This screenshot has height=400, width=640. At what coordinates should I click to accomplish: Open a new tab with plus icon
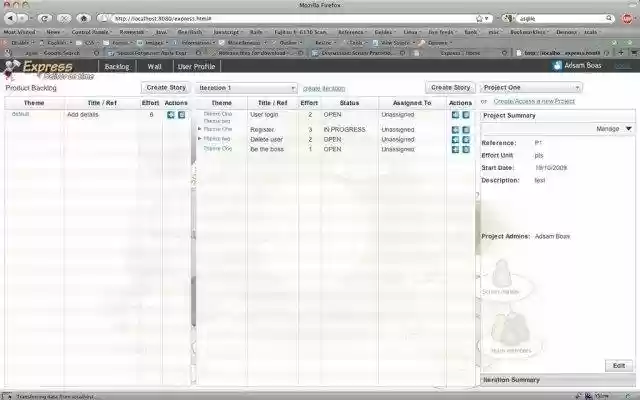(x=621, y=52)
